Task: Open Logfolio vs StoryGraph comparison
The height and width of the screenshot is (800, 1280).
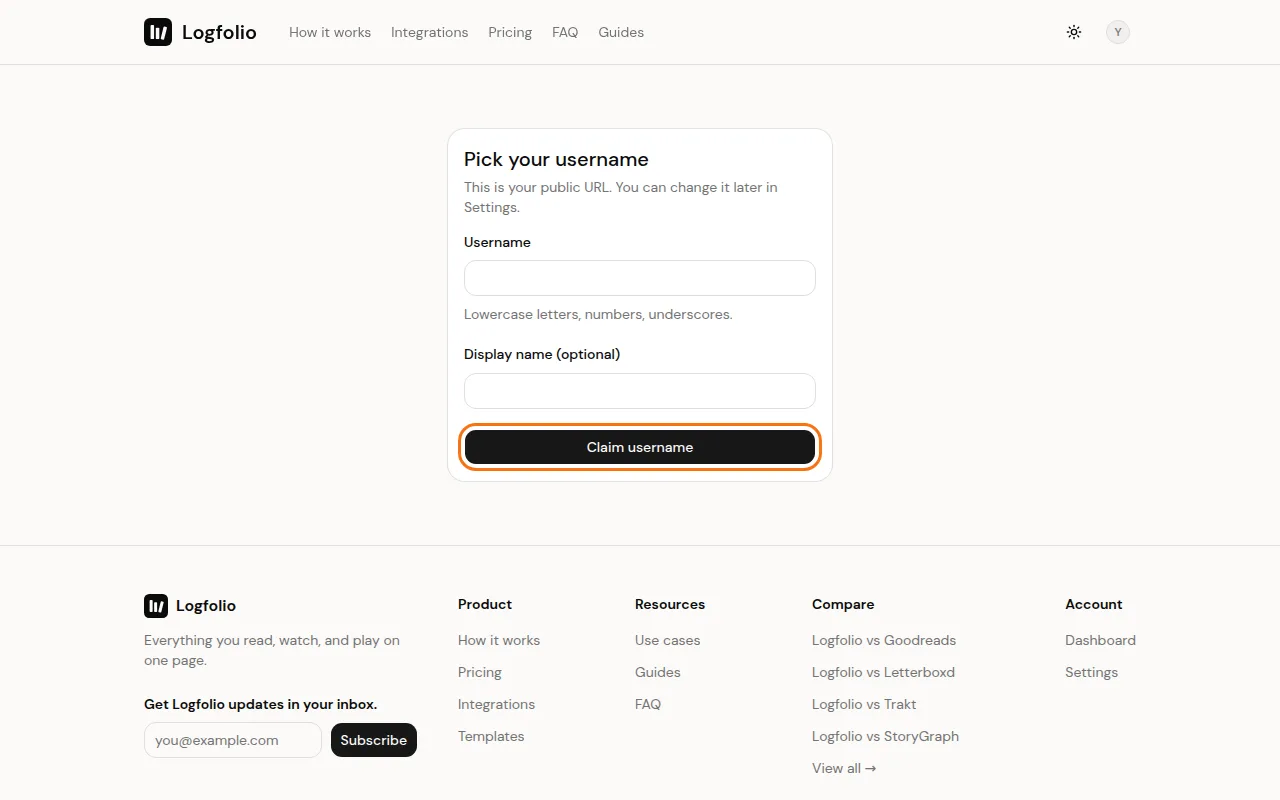Action: pos(885,736)
